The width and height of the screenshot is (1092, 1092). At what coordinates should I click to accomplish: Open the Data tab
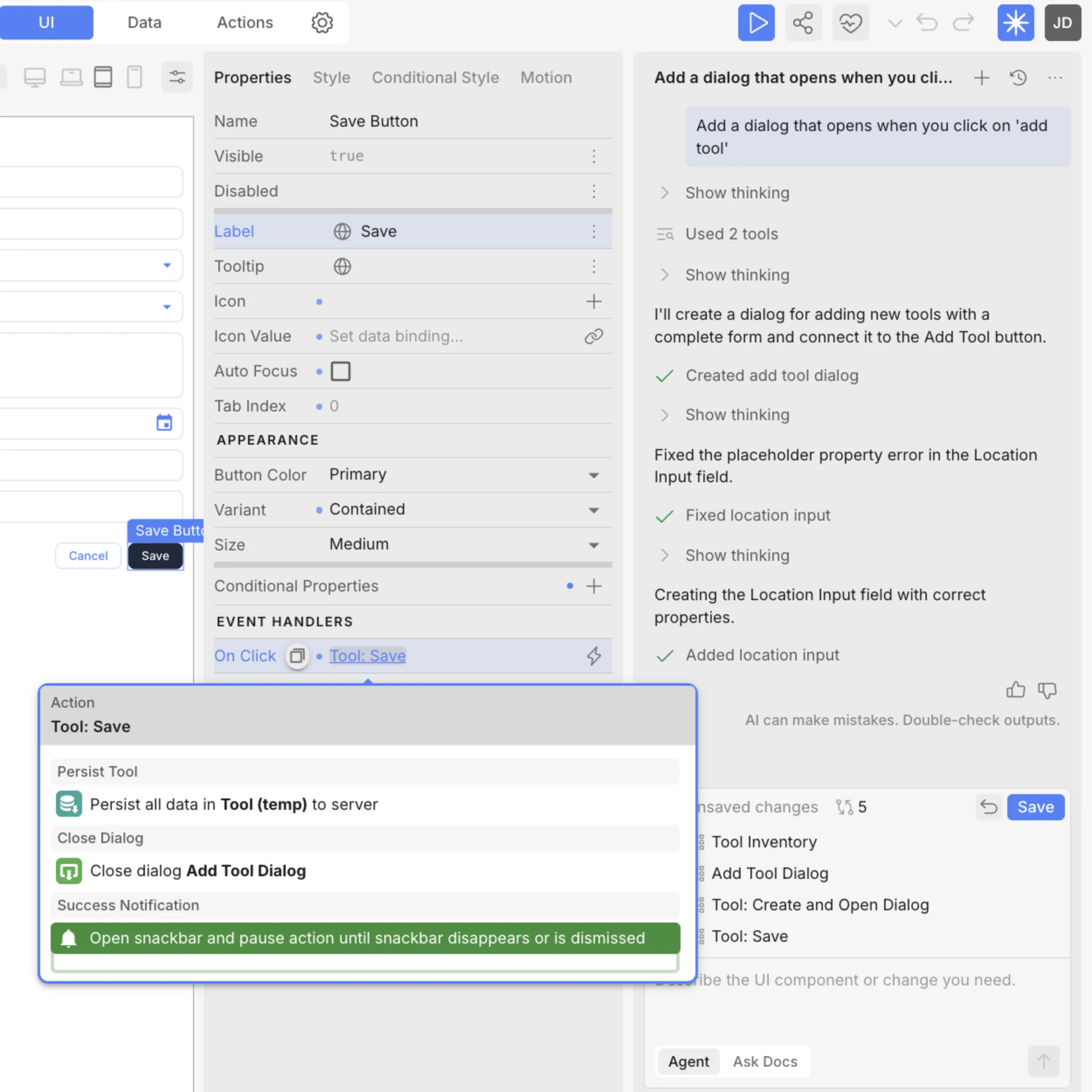(144, 23)
